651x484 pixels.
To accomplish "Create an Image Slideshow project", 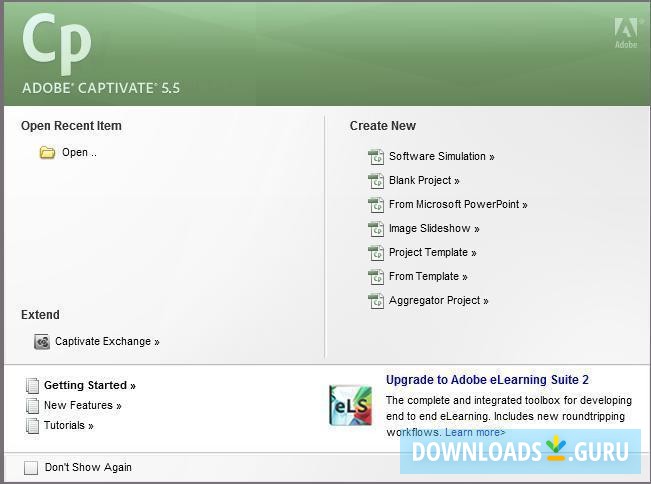I will (x=434, y=229).
